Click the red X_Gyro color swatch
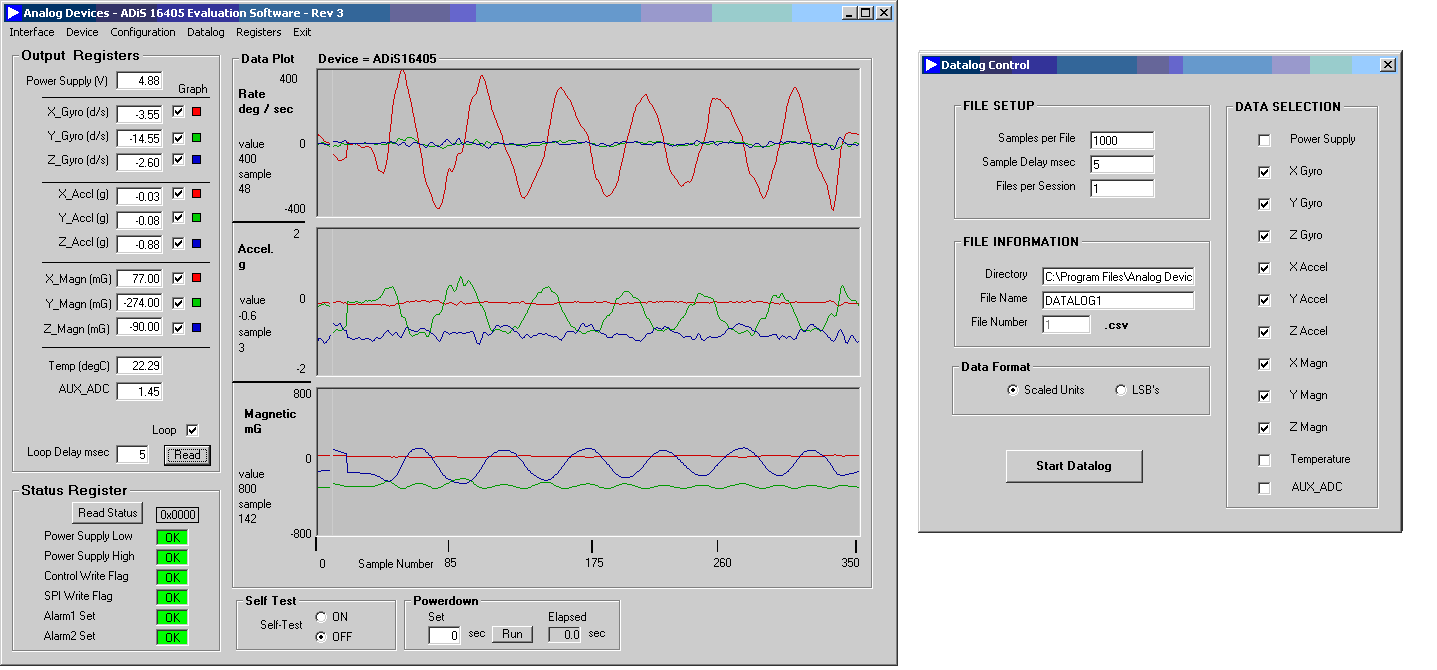This screenshot has width=1437, height=670. [x=196, y=112]
